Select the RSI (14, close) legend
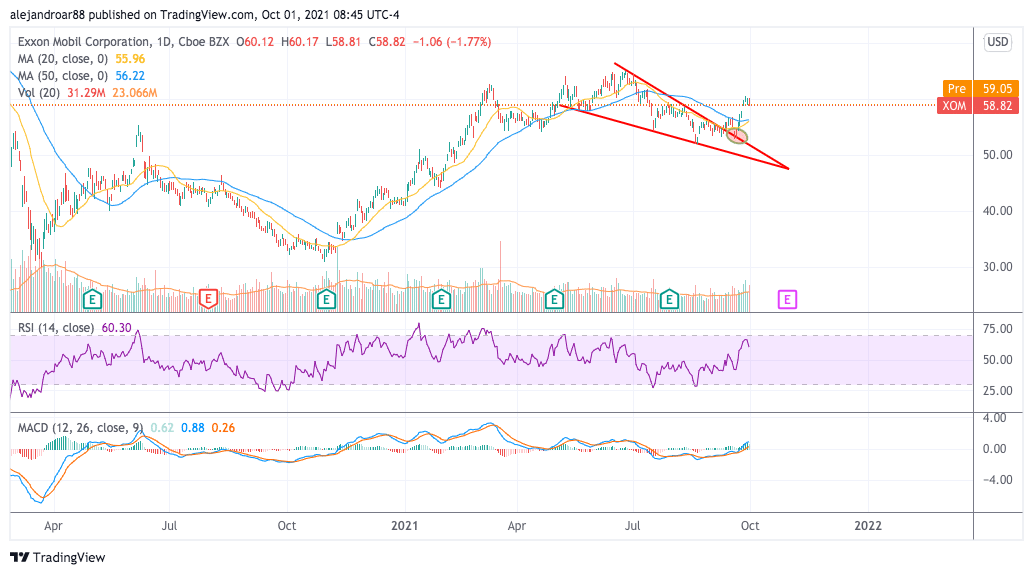The image size is (1033, 575). pos(55,327)
